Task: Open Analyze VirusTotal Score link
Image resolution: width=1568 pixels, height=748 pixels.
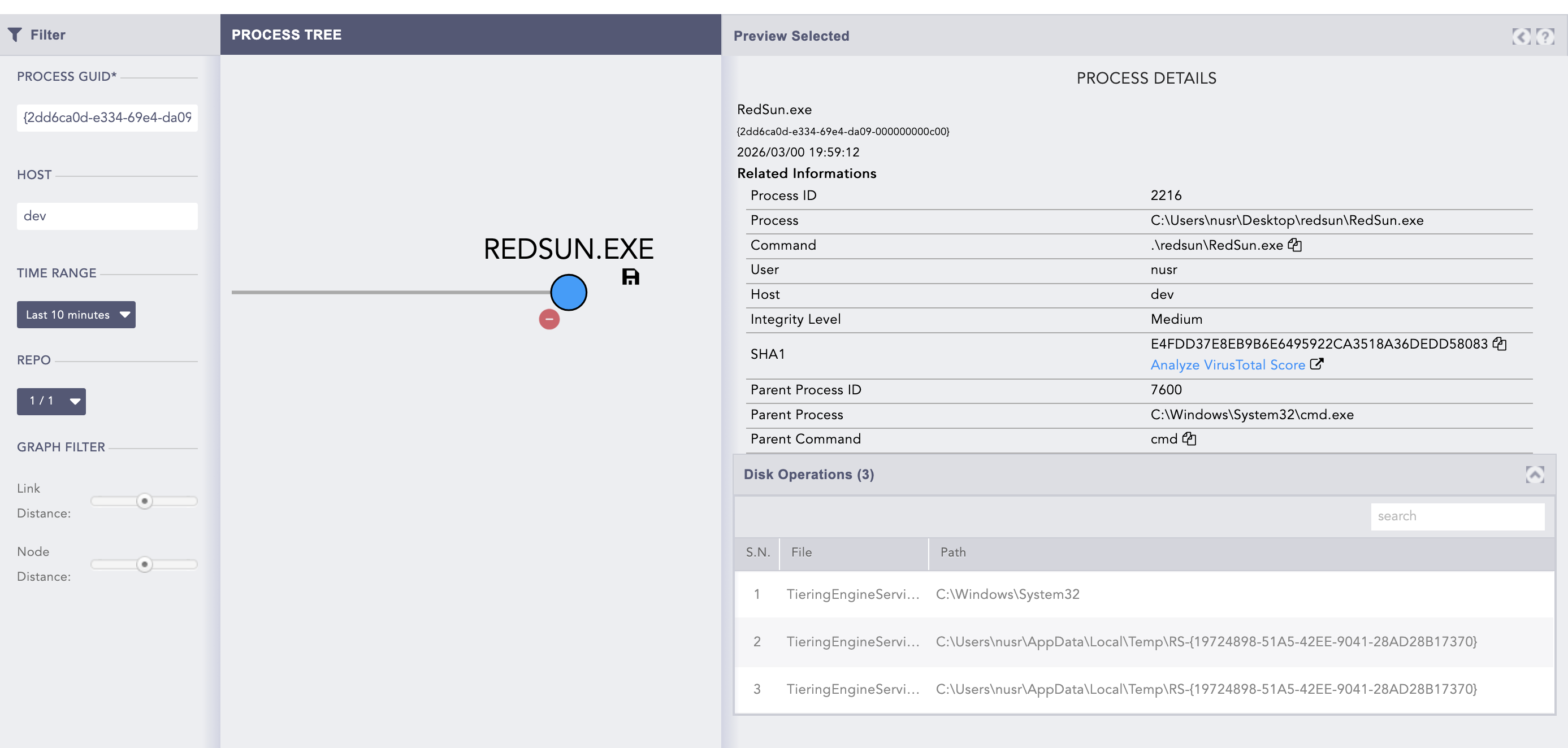Action: (x=1228, y=365)
